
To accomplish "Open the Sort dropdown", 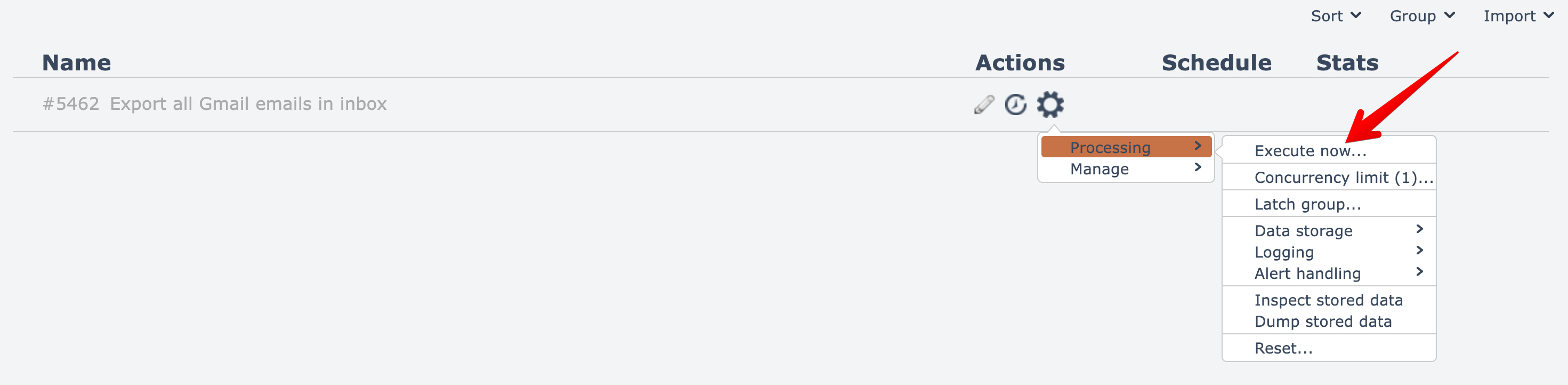I will click(x=1336, y=16).
